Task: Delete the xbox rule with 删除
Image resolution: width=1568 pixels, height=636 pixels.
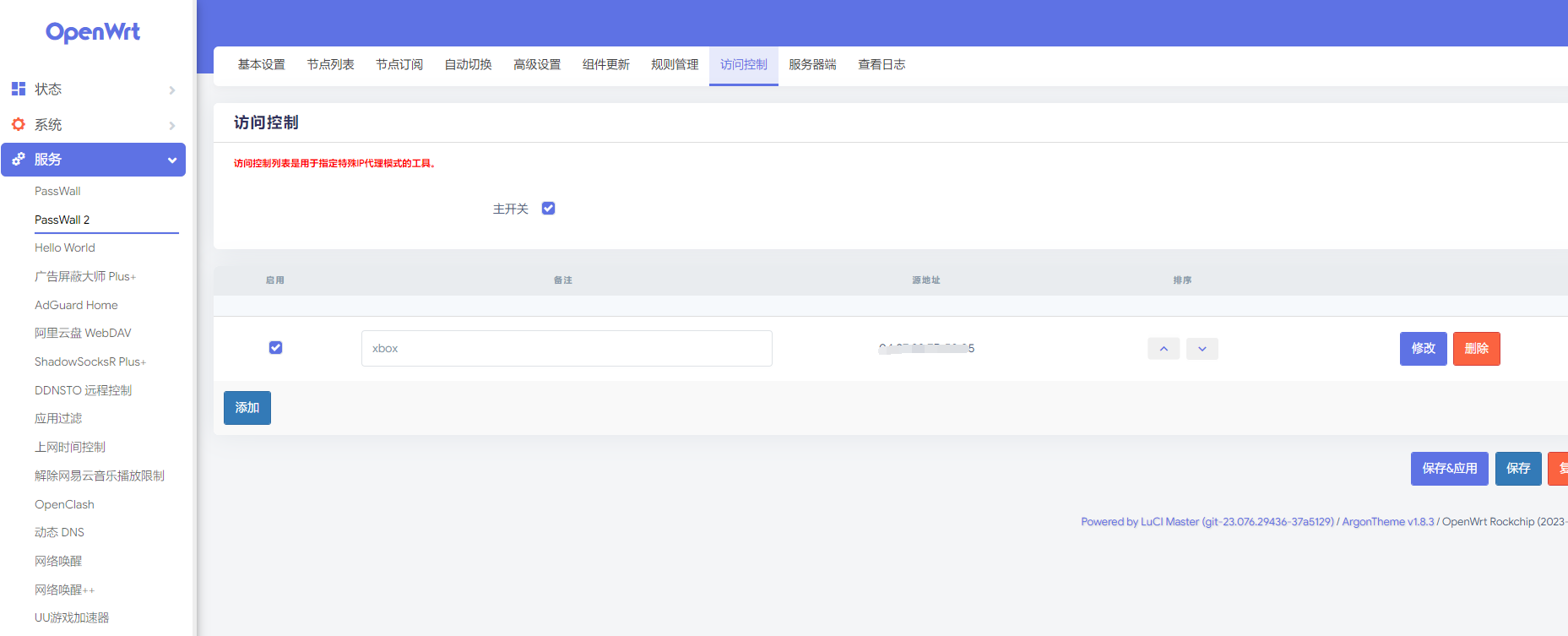Action: 1476,349
